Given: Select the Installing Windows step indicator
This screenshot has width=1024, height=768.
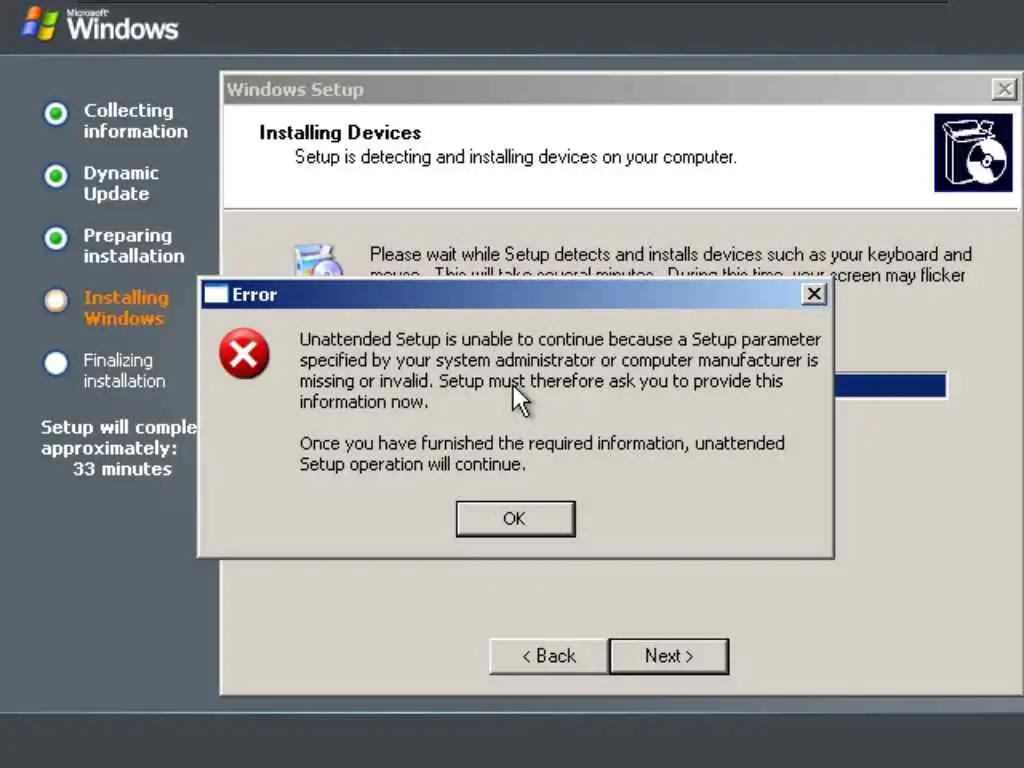Looking at the screenshot, I should 56,300.
